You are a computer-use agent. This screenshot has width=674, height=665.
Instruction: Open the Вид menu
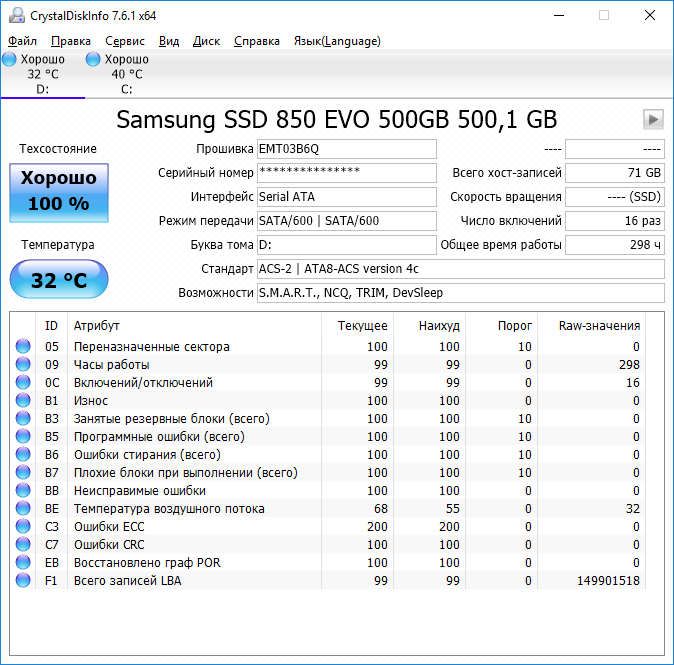click(x=169, y=41)
